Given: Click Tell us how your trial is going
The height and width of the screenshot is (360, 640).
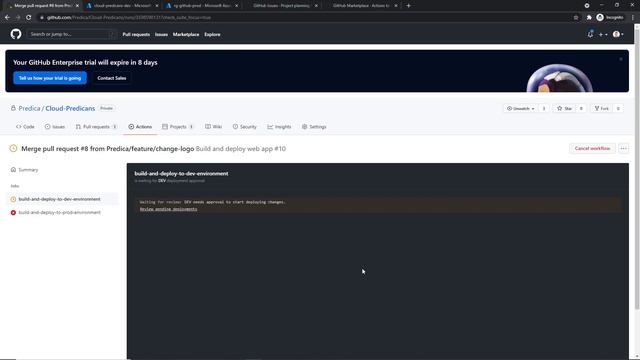Looking at the screenshot, I should [x=50, y=78].
